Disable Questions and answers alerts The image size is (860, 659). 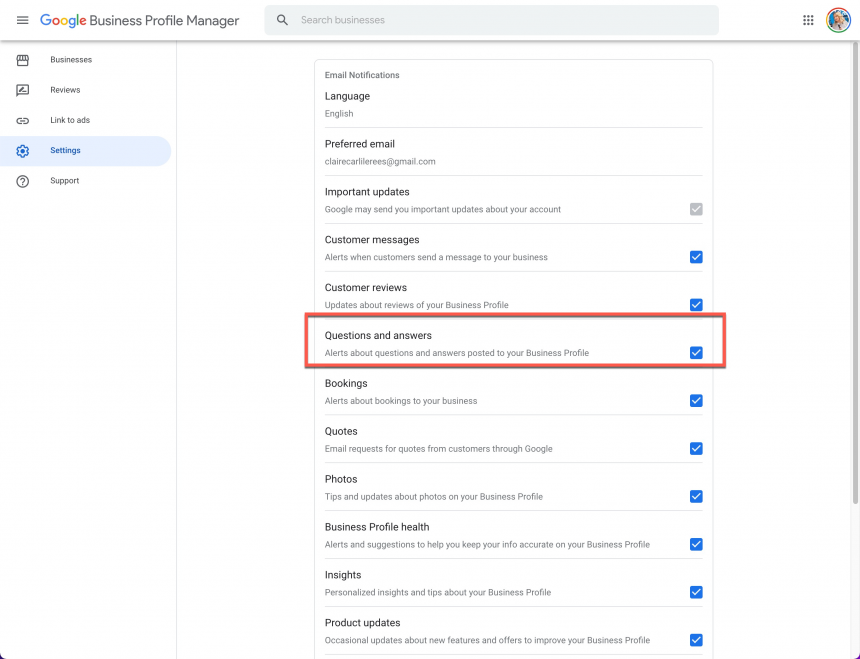point(696,353)
